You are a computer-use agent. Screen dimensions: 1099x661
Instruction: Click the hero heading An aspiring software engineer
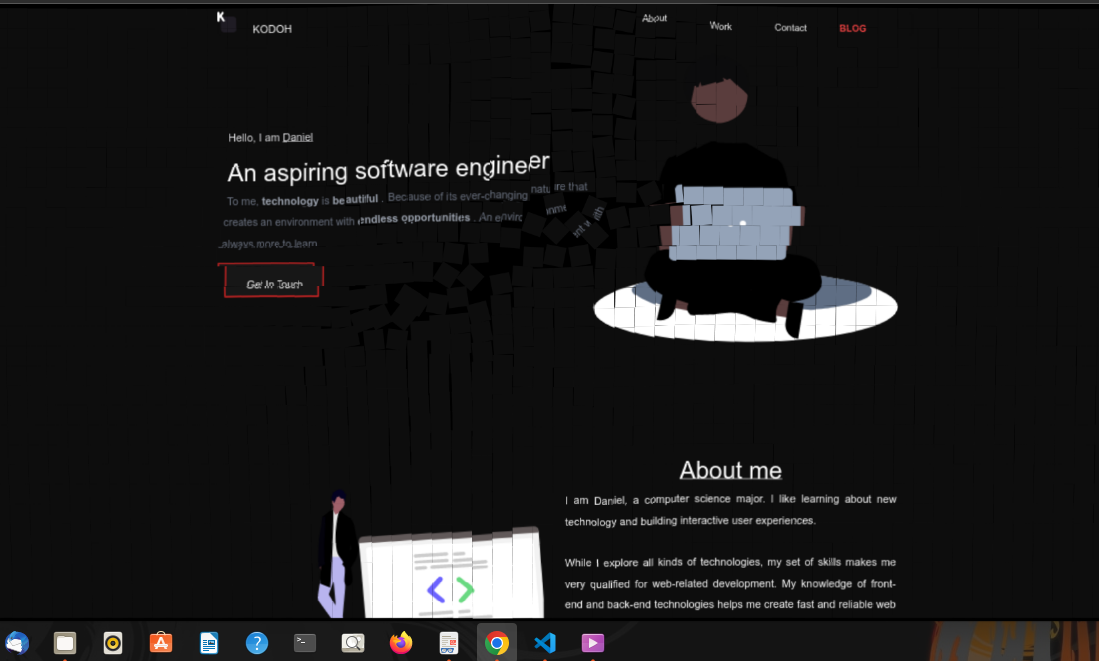pyautogui.click(x=388, y=168)
